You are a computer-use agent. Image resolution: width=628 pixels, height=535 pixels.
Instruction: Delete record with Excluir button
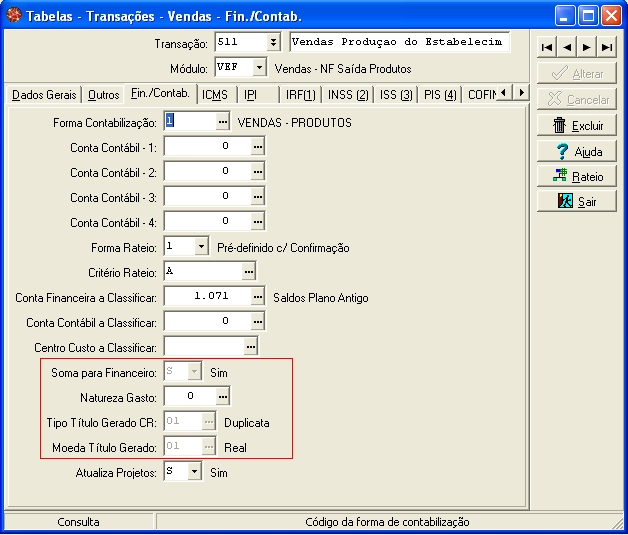click(576, 125)
